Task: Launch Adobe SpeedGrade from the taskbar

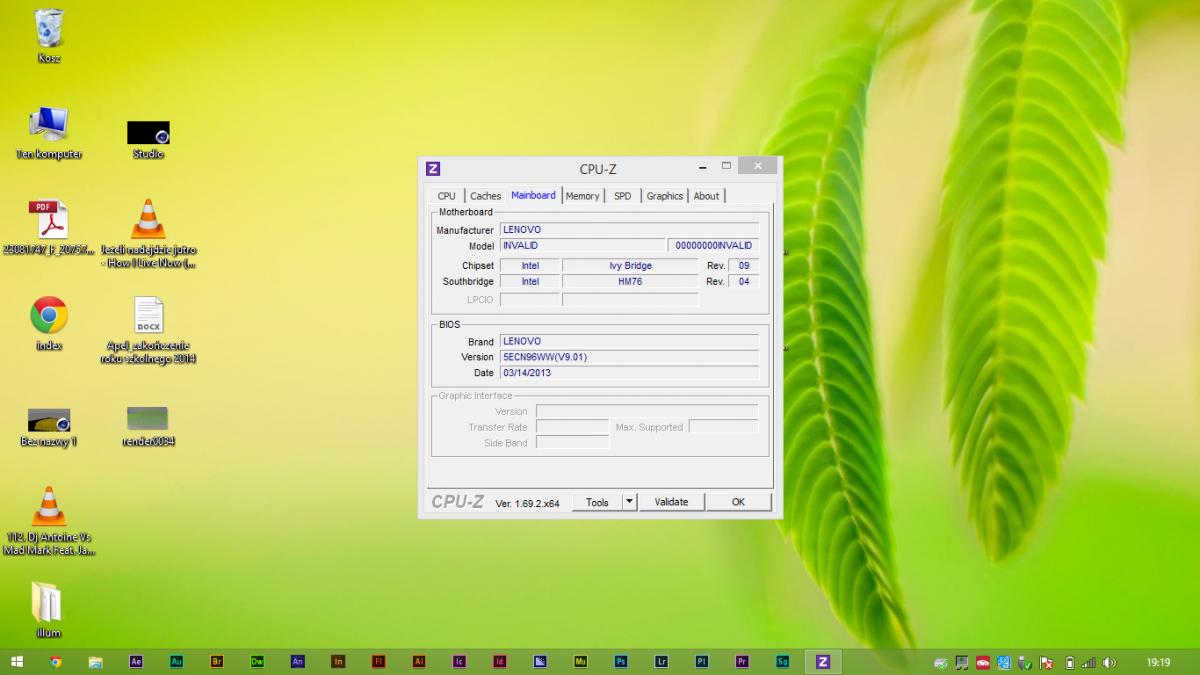Action: (782, 662)
